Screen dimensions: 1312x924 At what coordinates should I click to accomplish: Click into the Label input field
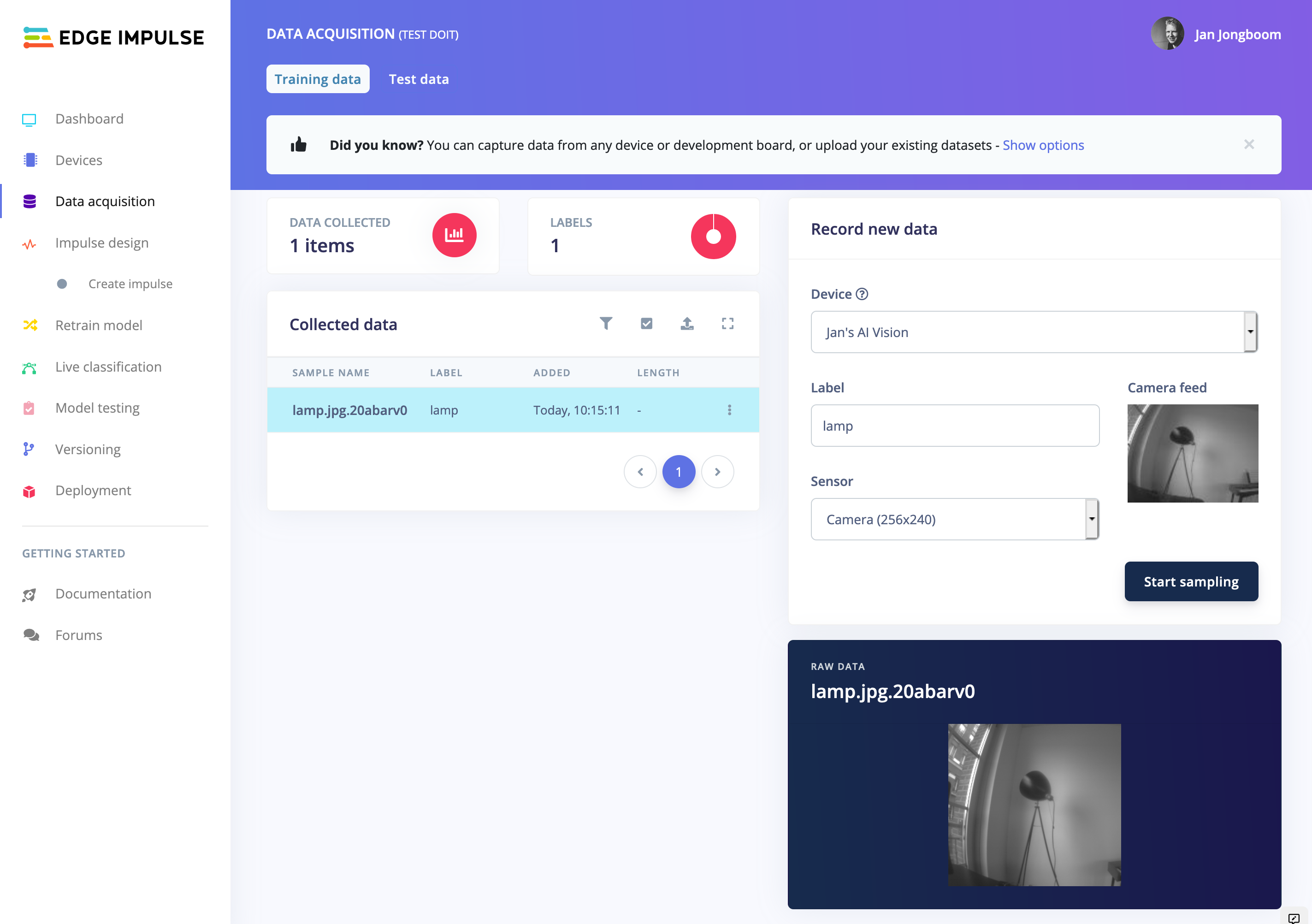(954, 426)
